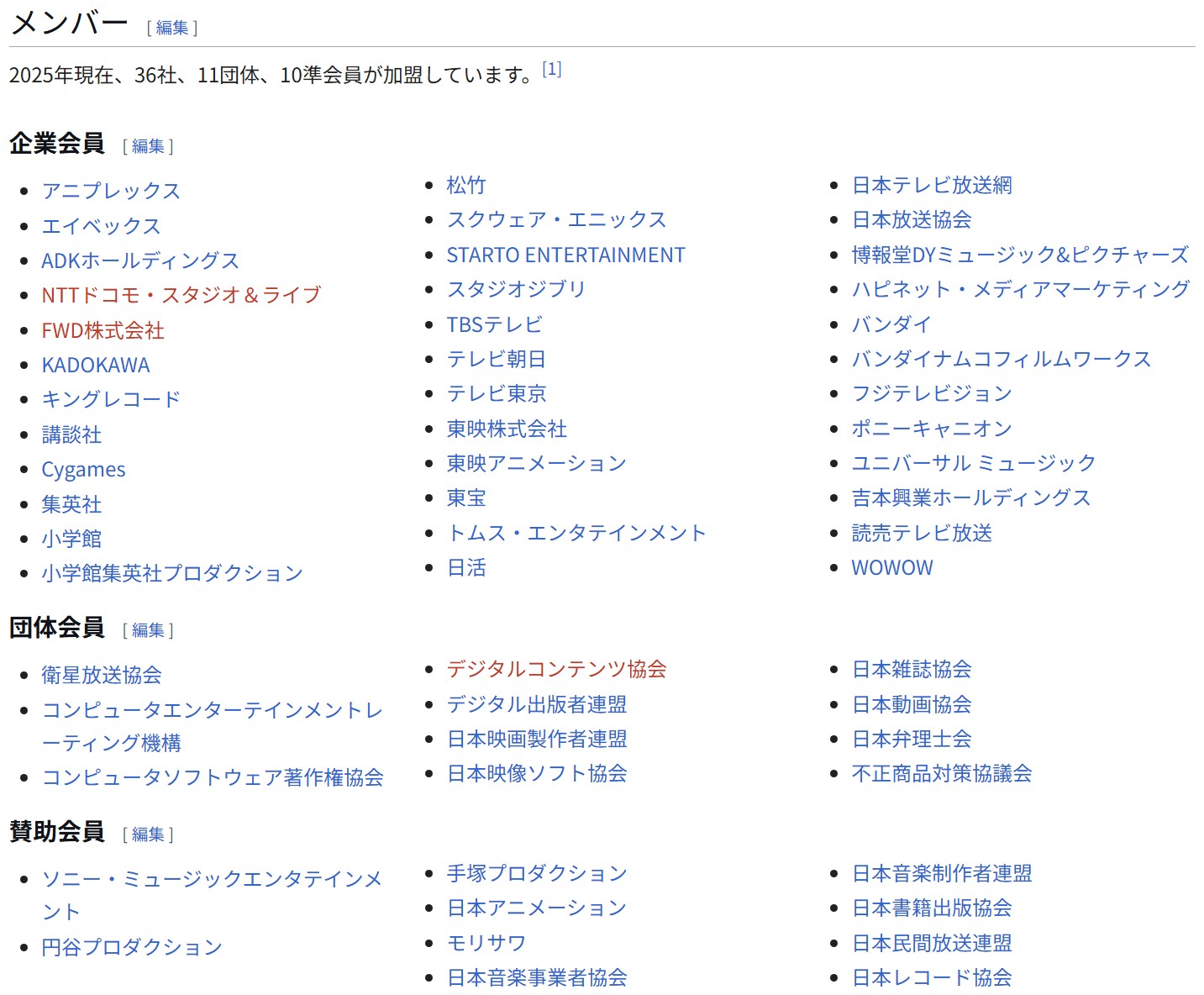Click the edit link beside メンバー heading
The height and width of the screenshot is (995, 1204).
(172, 28)
